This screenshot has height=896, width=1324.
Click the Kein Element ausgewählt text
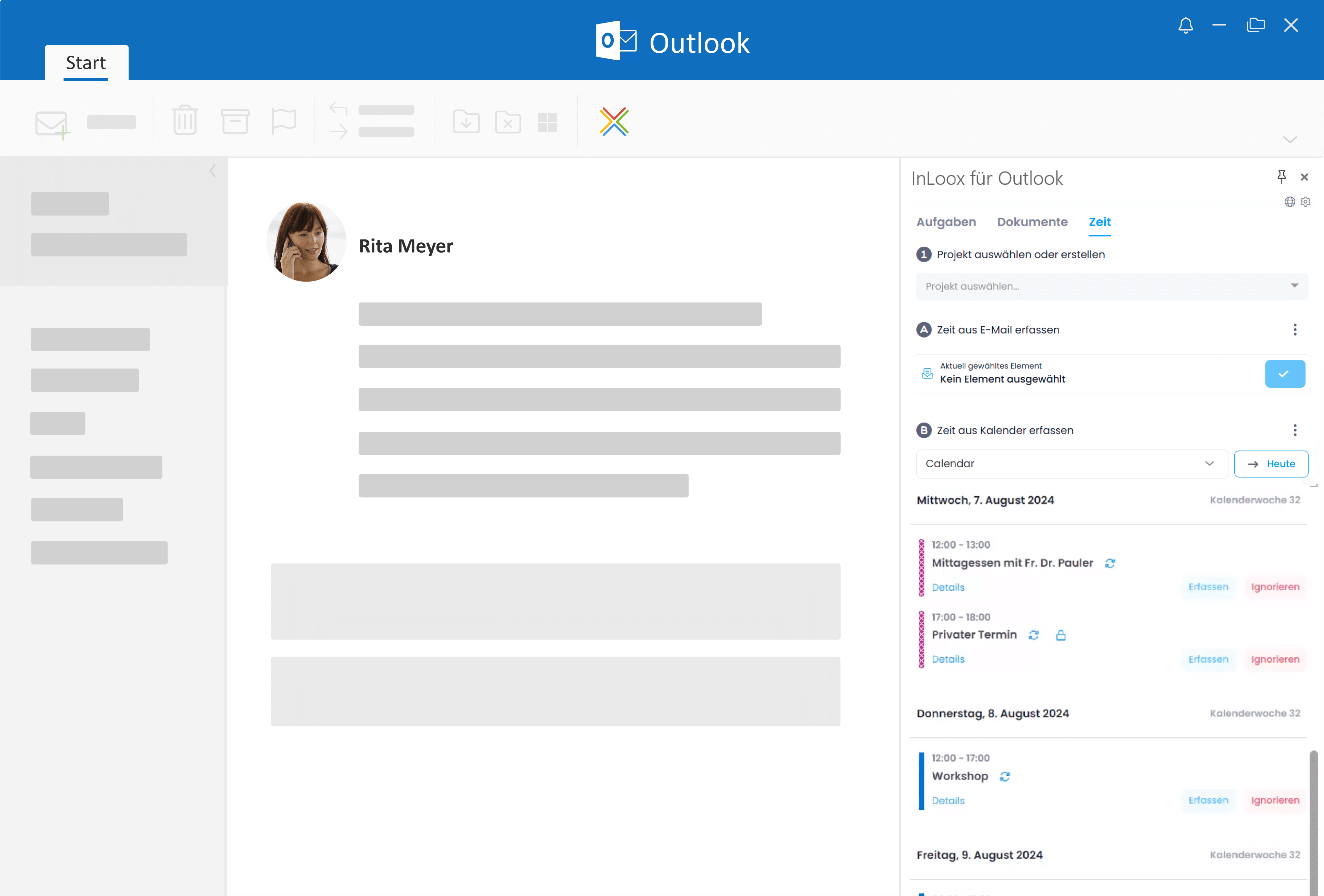[x=1002, y=379]
